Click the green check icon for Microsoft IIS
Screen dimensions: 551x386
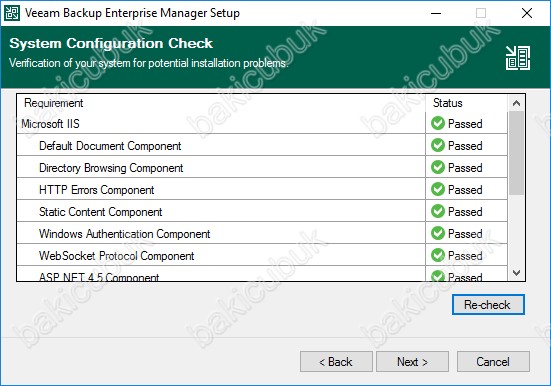[x=438, y=123]
